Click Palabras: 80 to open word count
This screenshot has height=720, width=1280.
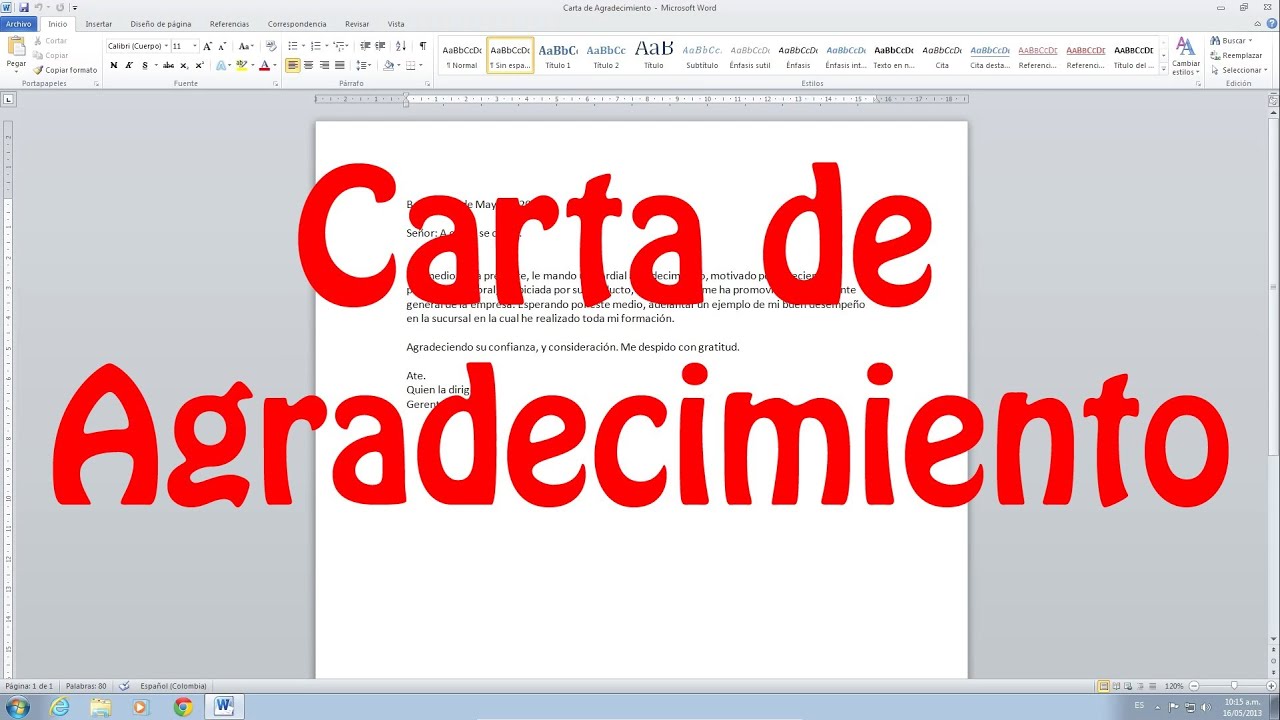click(88, 686)
